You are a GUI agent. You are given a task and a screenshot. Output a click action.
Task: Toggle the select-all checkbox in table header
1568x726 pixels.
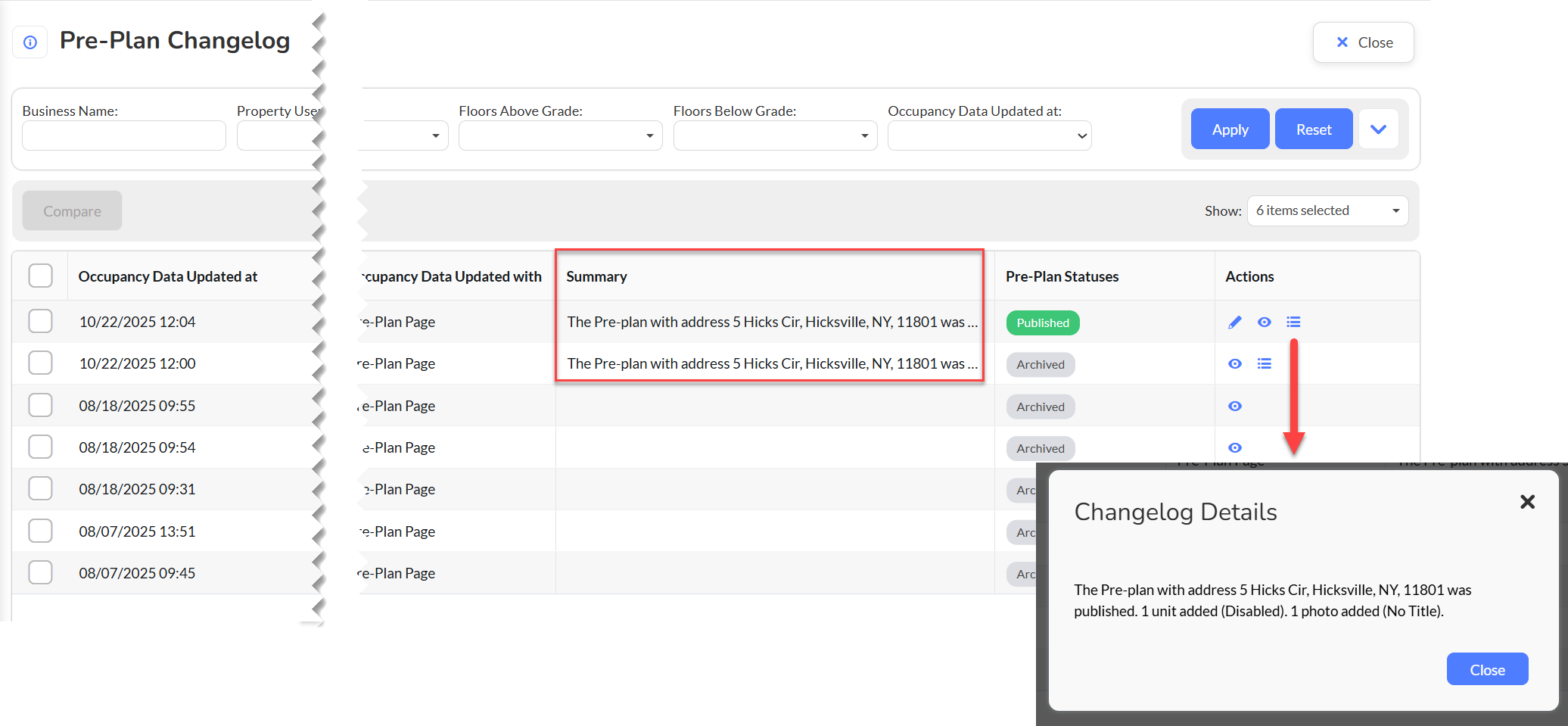tap(41, 276)
